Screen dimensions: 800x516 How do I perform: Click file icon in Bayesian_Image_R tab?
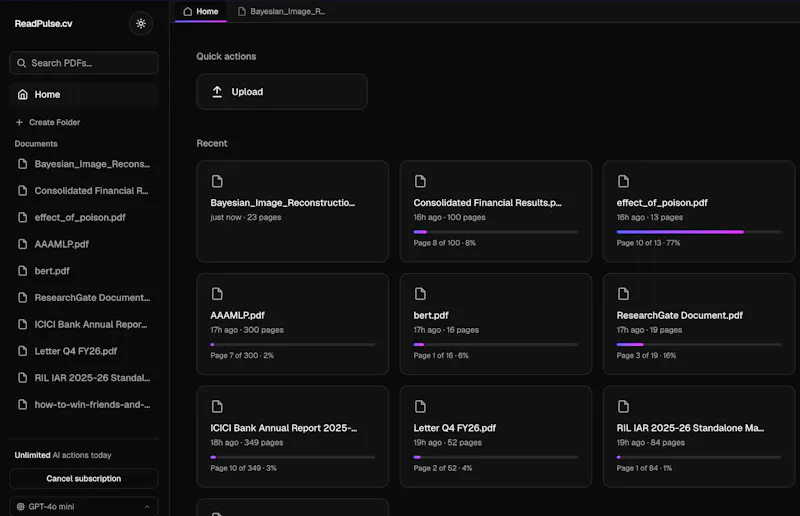(x=242, y=11)
